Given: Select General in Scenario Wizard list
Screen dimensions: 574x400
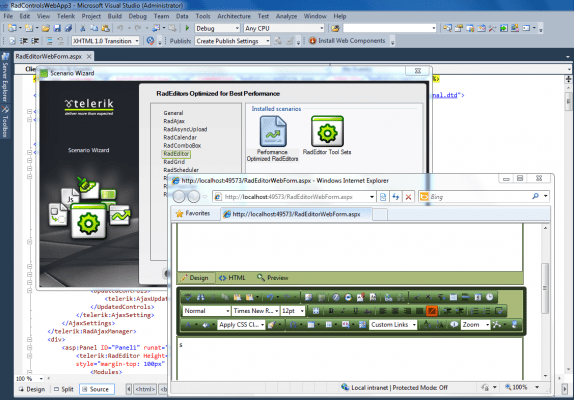Looking at the screenshot, I should pyautogui.click(x=173, y=113).
